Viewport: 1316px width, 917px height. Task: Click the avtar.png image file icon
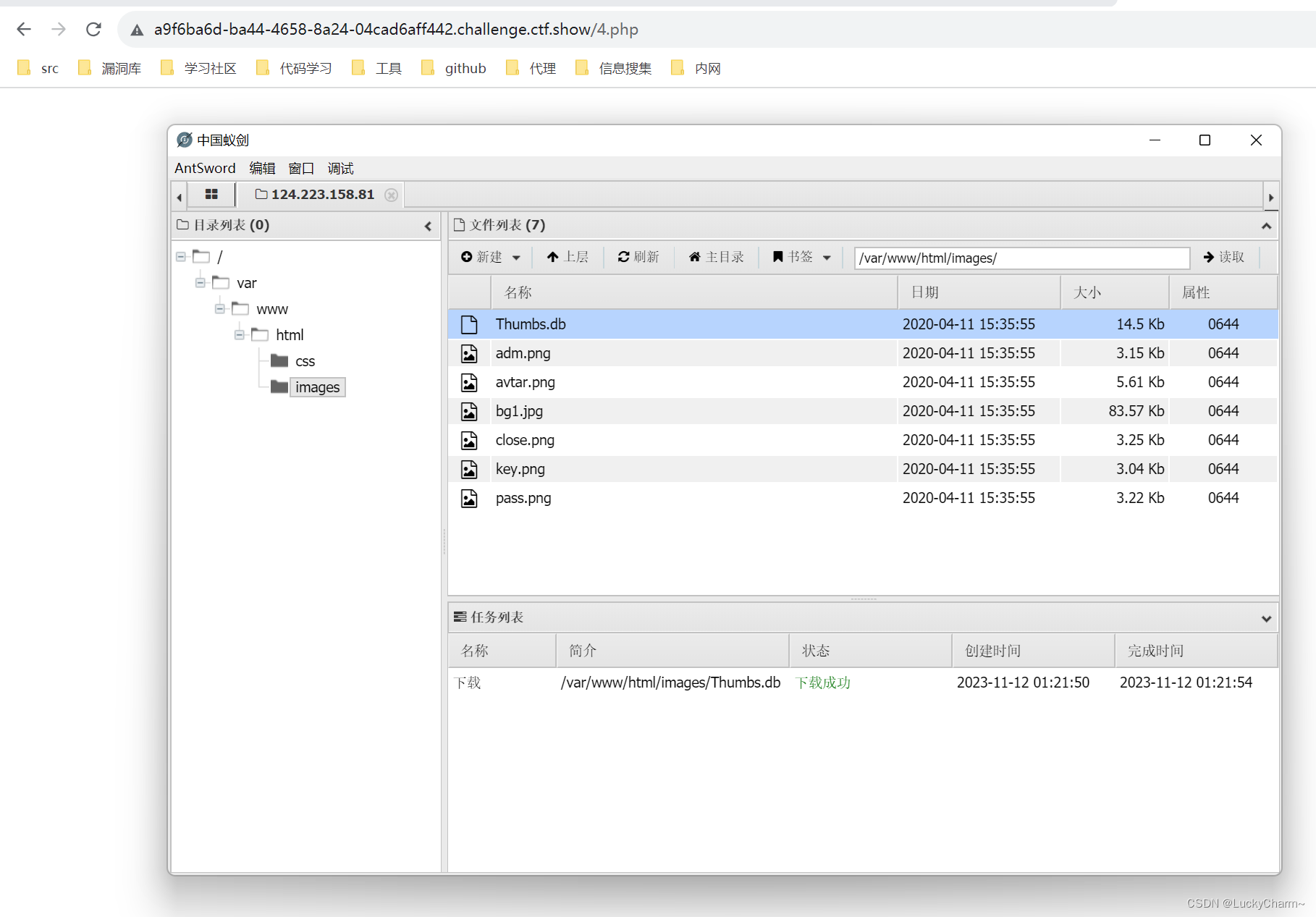pos(469,382)
